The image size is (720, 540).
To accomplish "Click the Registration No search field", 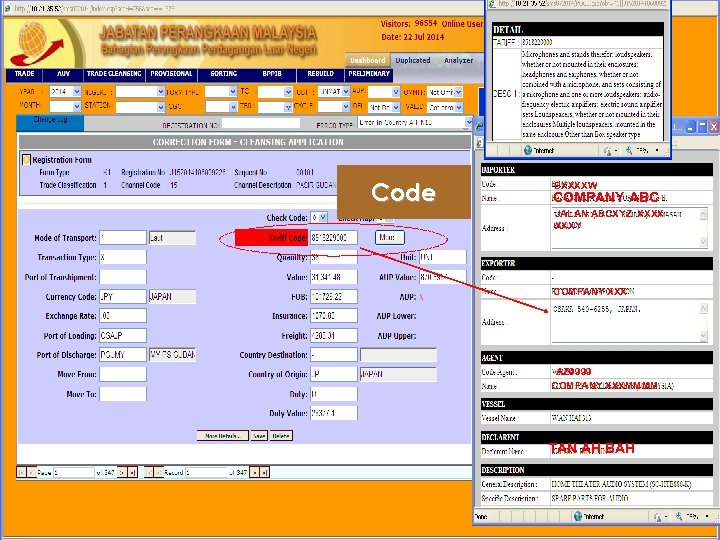I will (261, 124).
